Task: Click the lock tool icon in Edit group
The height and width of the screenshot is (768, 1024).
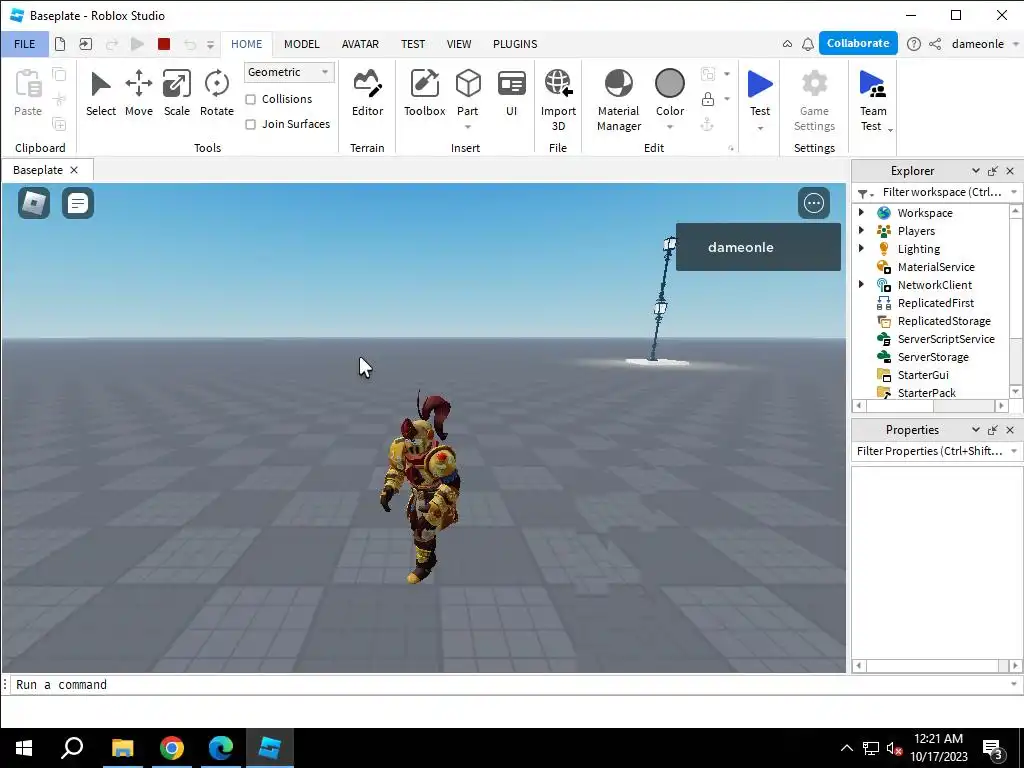Action: tap(707, 99)
